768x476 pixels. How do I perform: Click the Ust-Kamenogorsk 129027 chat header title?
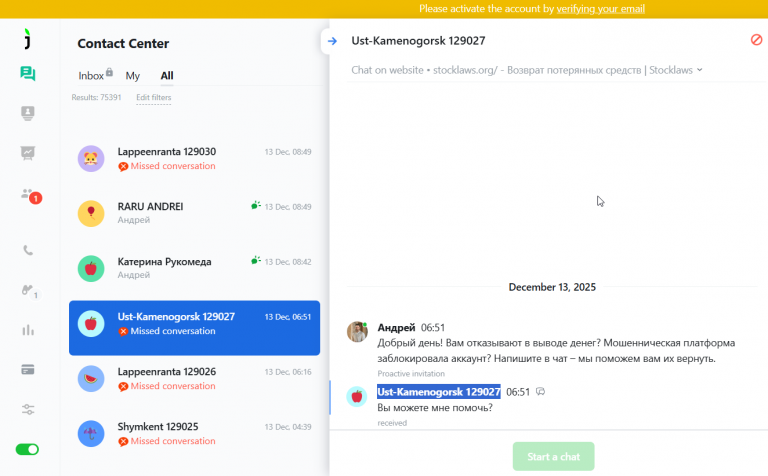point(418,41)
